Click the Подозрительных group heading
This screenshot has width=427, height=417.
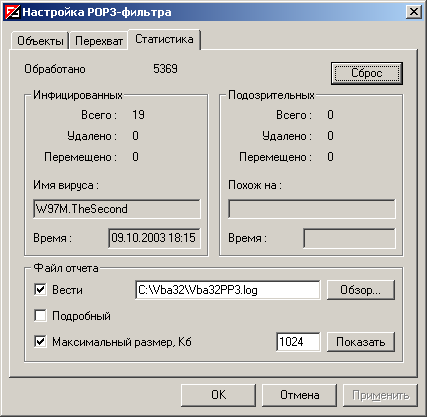click(x=271, y=95)
